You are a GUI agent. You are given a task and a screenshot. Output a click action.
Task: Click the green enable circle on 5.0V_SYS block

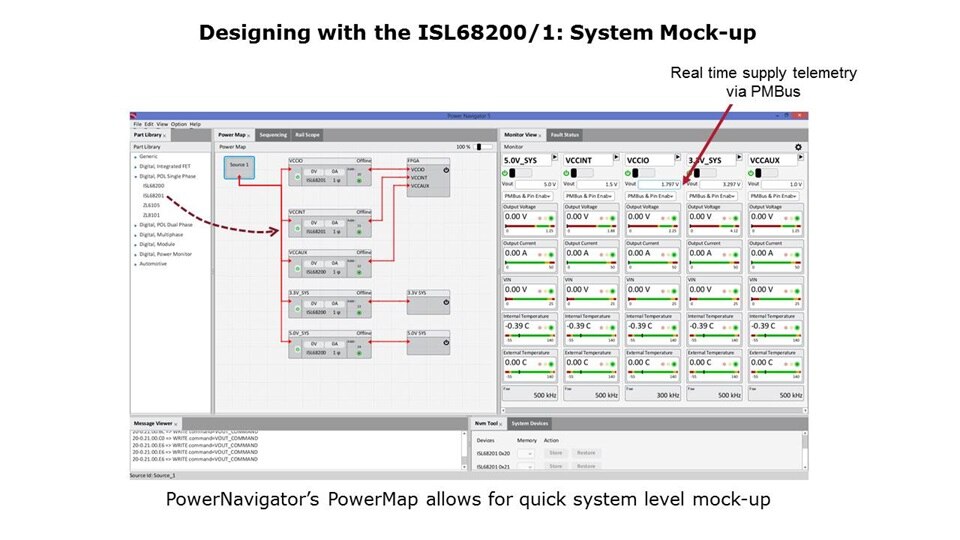[298, 350]
